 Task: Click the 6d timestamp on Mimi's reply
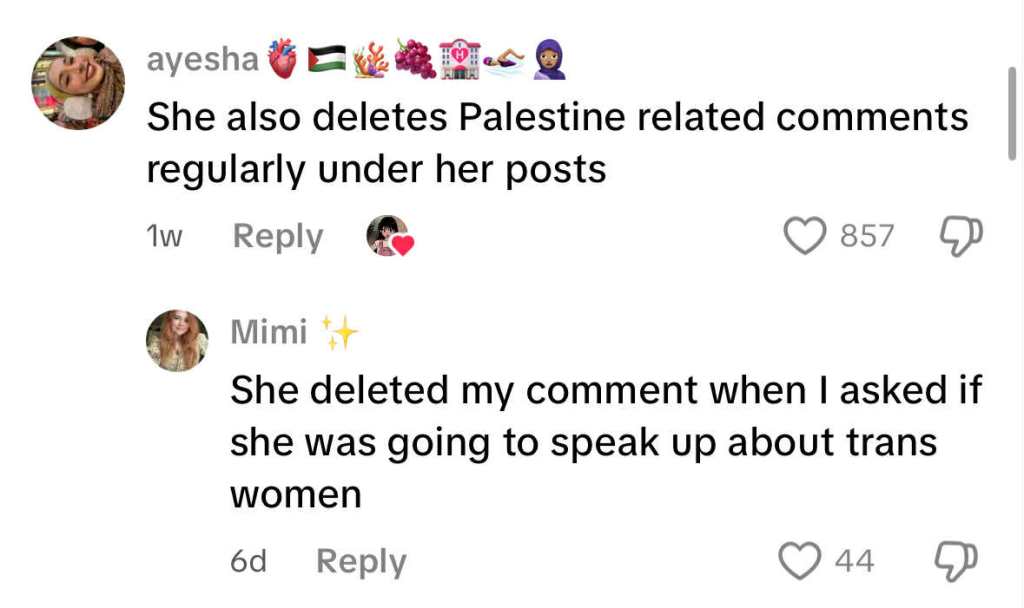[x=248, y=562]
